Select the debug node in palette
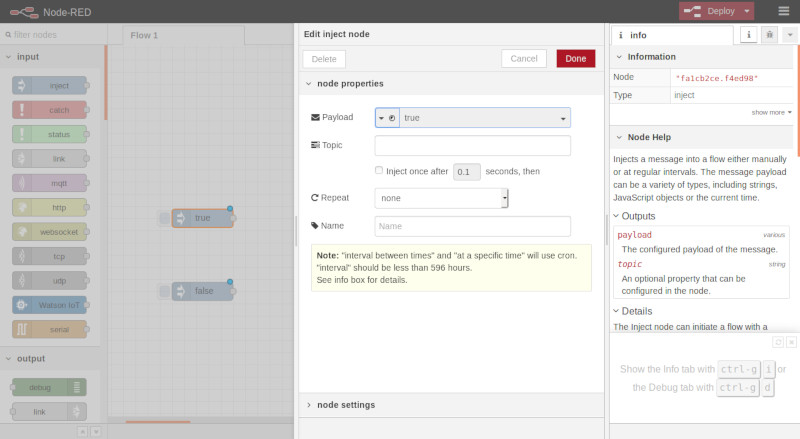Viewport: 800px width, 439px height. point(49,387)
